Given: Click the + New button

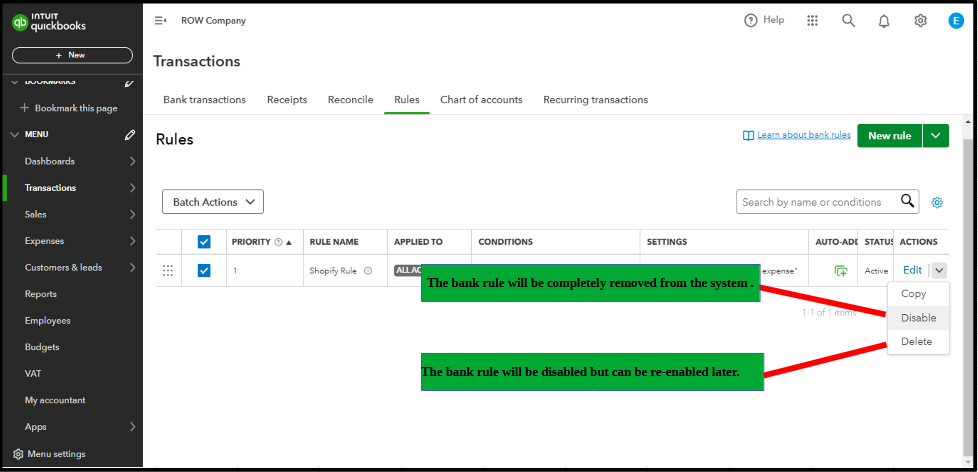Looking at the screenshot, I should 72,55.
